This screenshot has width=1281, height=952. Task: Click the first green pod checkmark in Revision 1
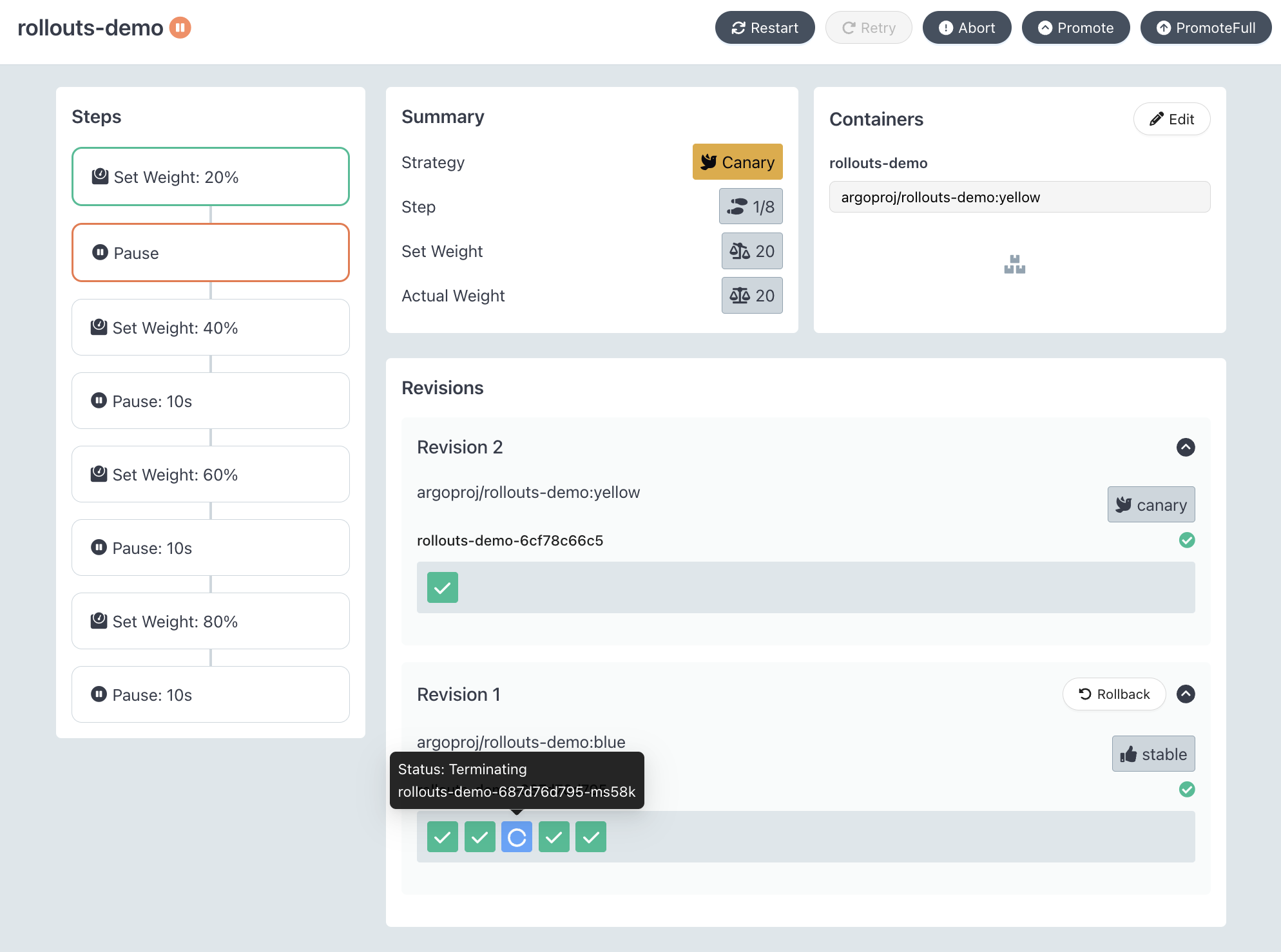pos(443,837)
